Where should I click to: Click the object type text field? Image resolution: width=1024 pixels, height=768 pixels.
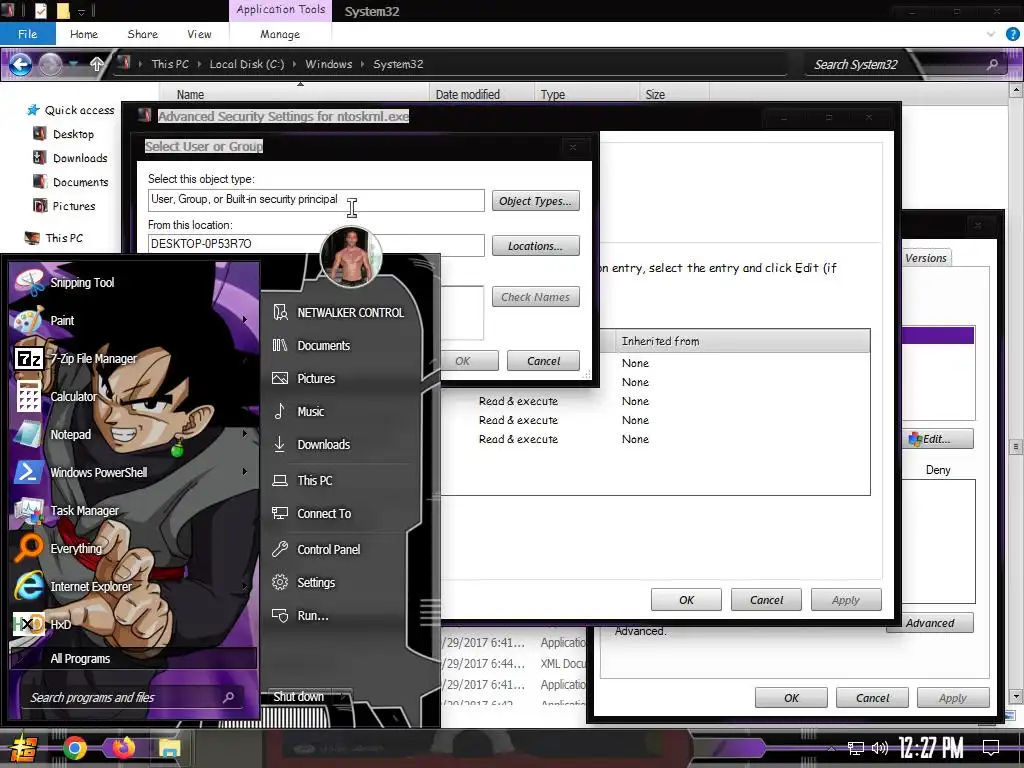pyautogui.click(x=316, y=200)
